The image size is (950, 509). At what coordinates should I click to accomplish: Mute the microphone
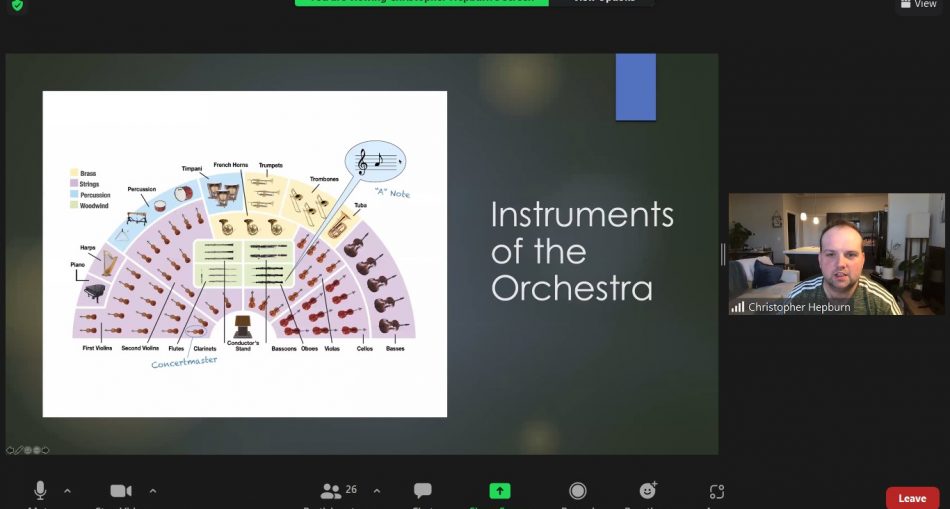[x=40, y=490]
